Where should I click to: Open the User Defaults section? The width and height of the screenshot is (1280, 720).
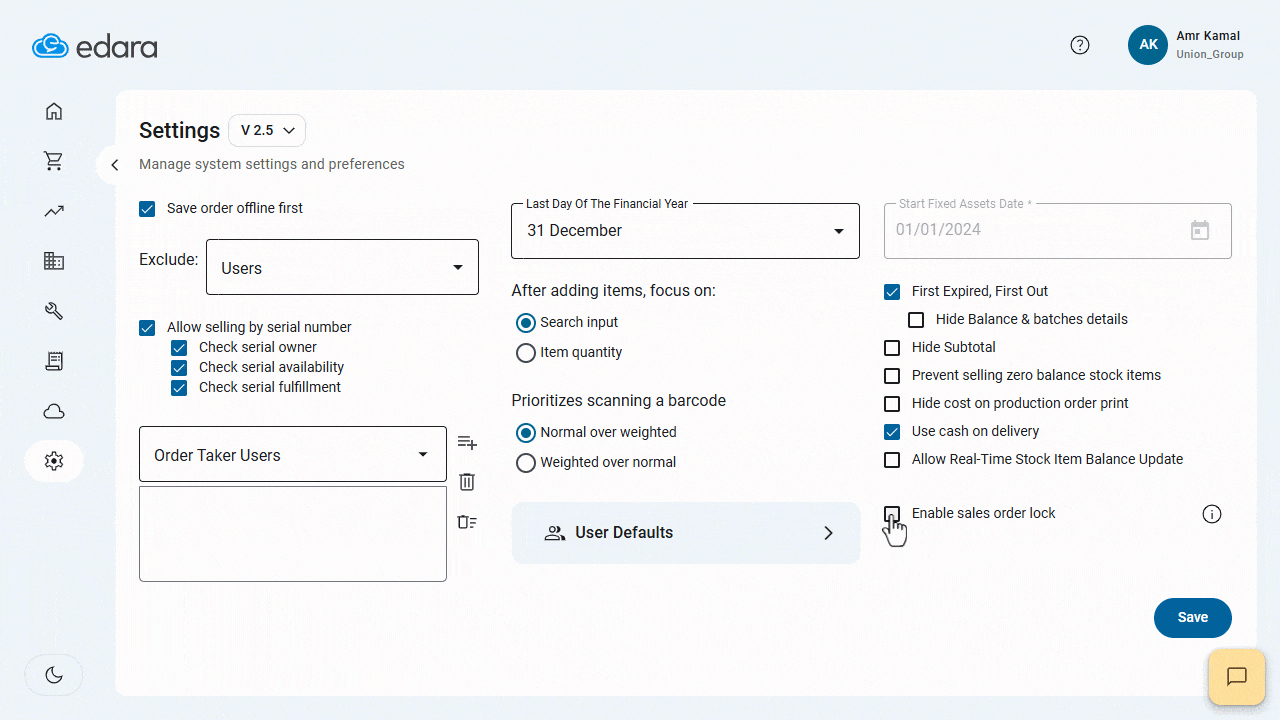coord(685,533)
